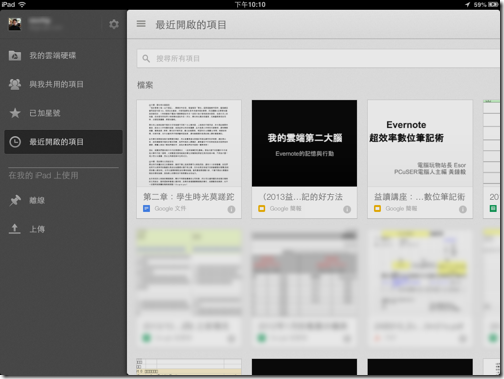Image resolution: width=504 pixels, height=379 pixels.
Task: Click Wi-Fi icon in status bar
Action: 22,4
